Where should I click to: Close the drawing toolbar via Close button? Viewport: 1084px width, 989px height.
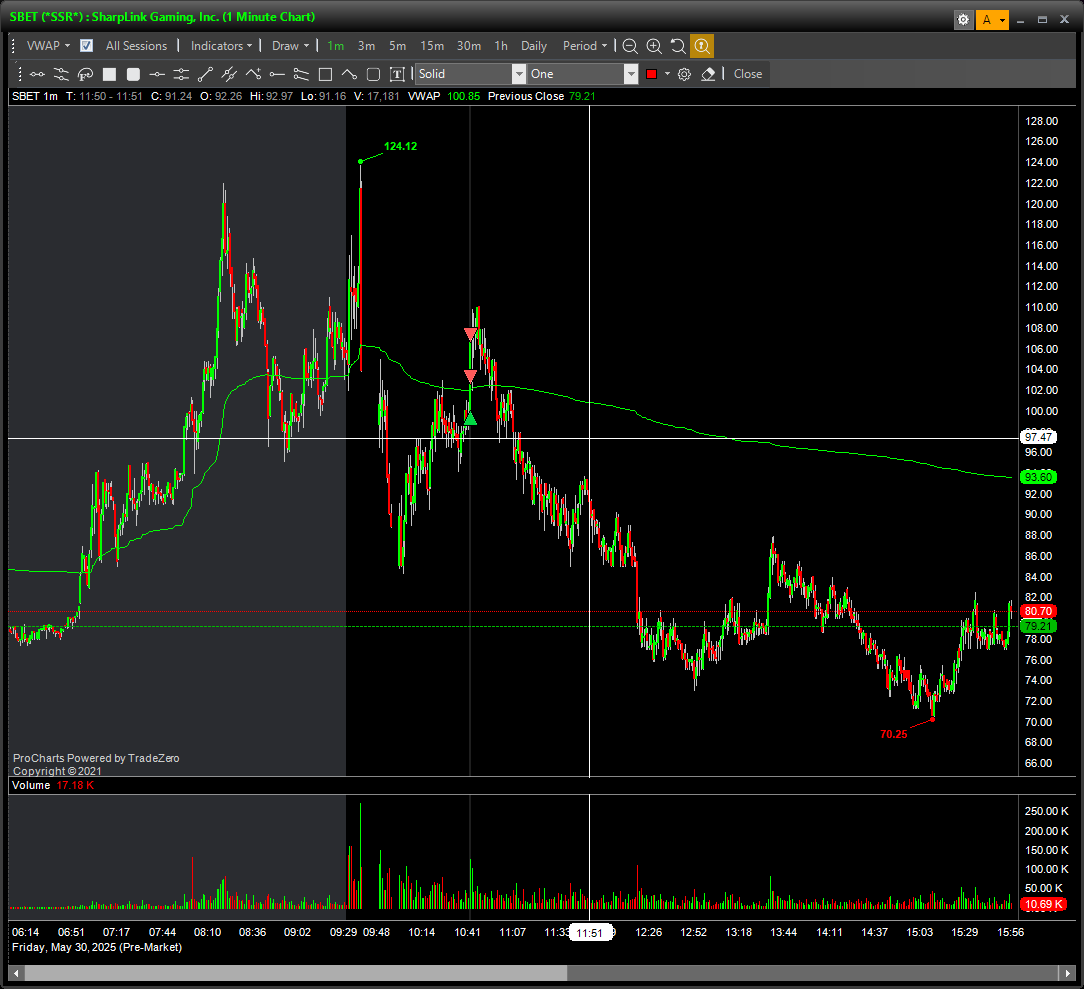pos(747,74)
